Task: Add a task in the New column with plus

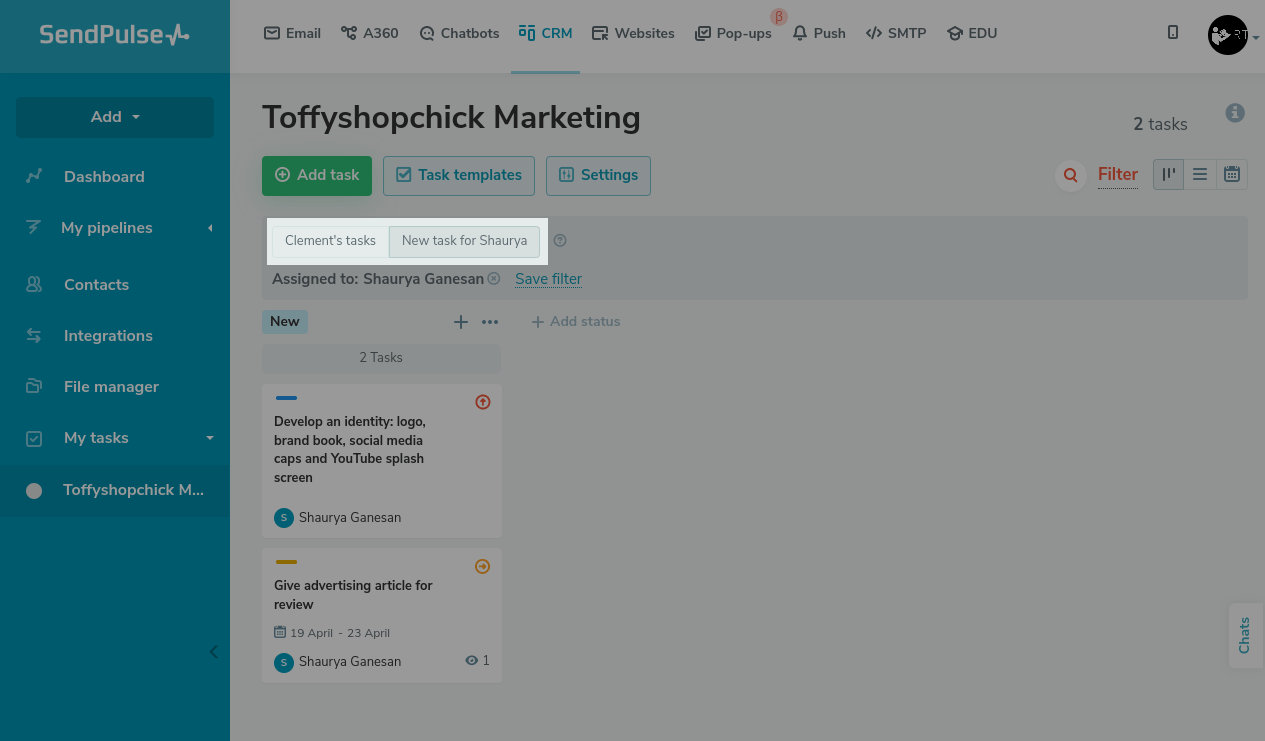Action: tap(461, 322)
